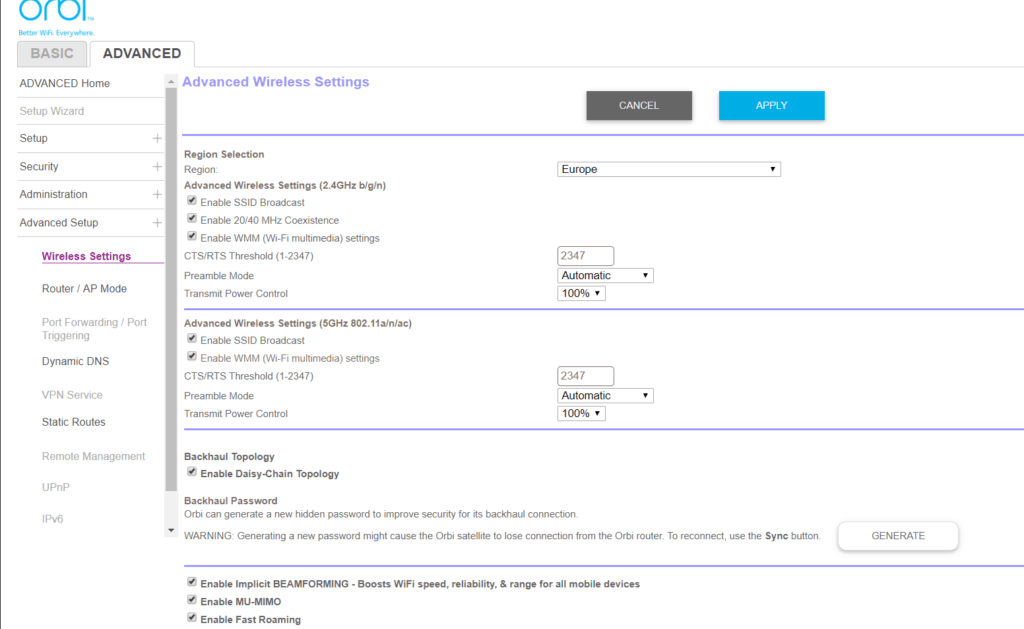Click sidebar scrollbar down arrow
This screenshot has height=629, width=1024.
click(171, 530)
